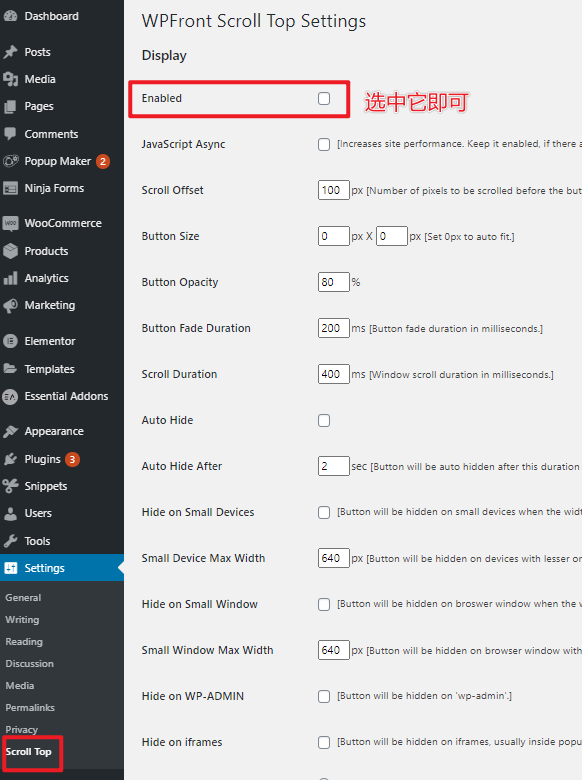Viewport: 582px width, 780px height.
Task: Click the Posts pin icon
Action: point(10,52)
